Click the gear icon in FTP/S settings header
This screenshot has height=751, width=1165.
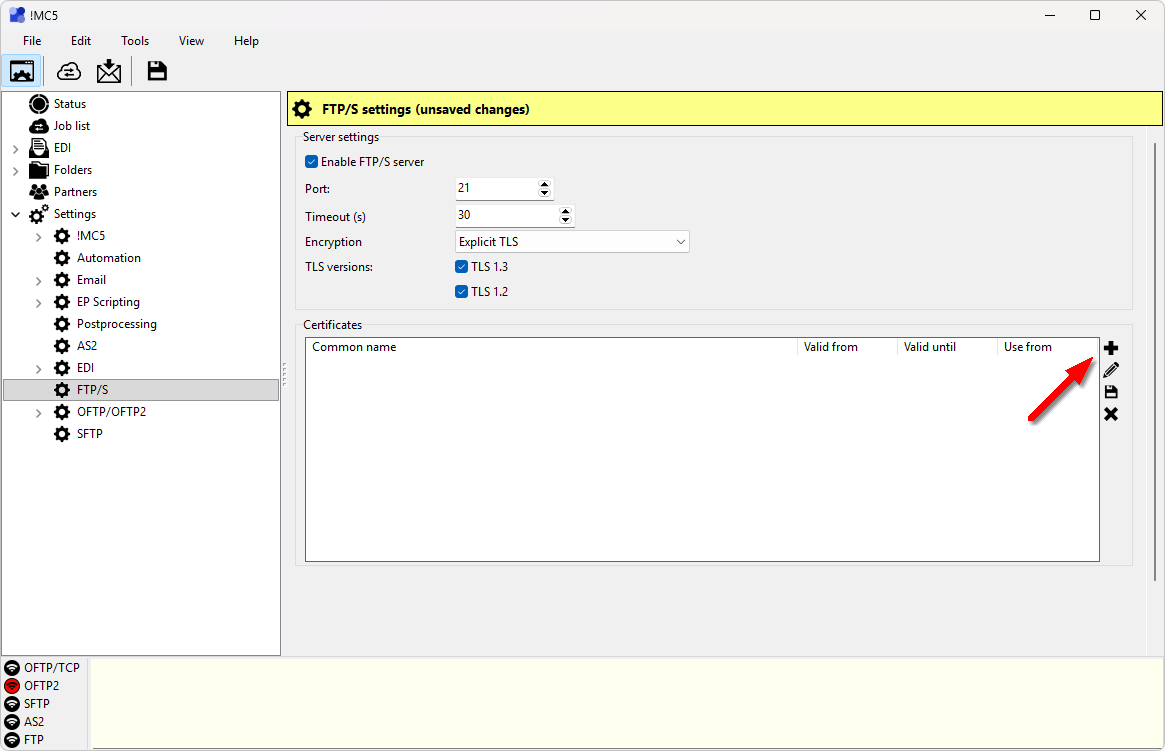tap(302, 109)
